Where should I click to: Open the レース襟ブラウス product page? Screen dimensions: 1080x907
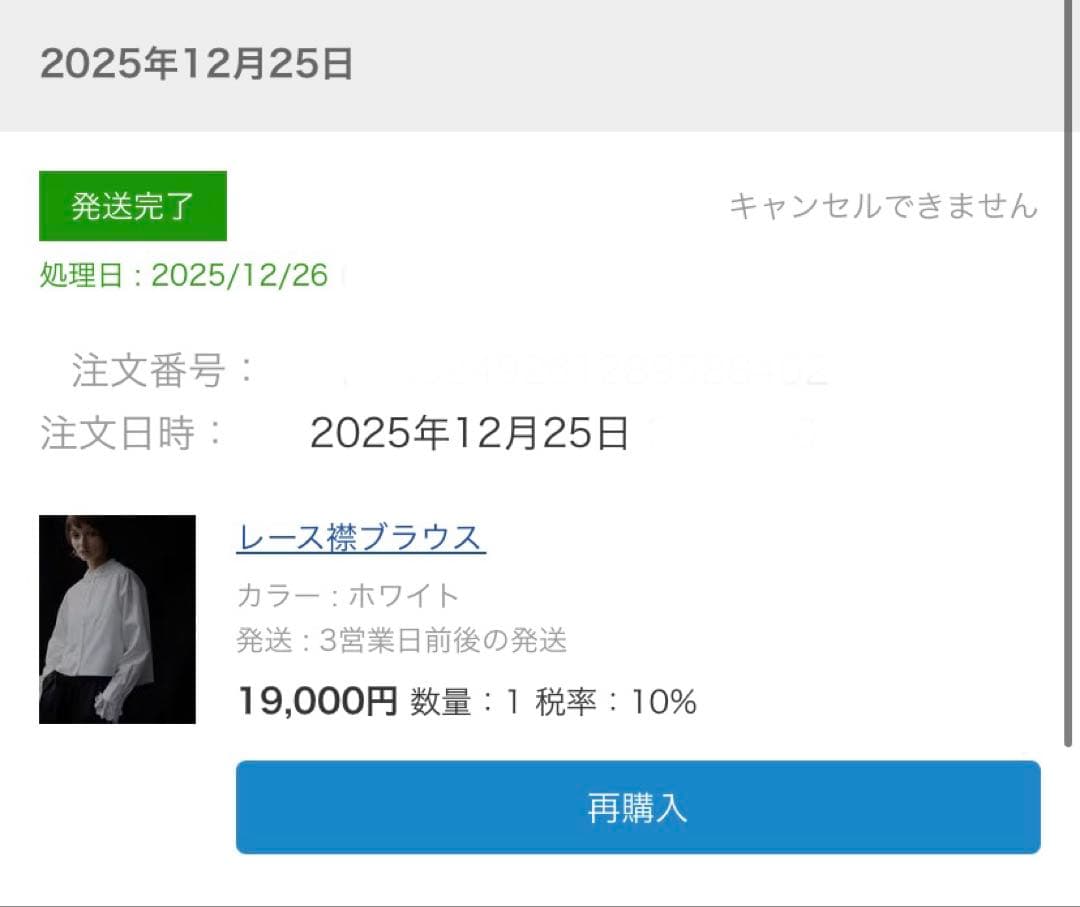pos(358,538)
